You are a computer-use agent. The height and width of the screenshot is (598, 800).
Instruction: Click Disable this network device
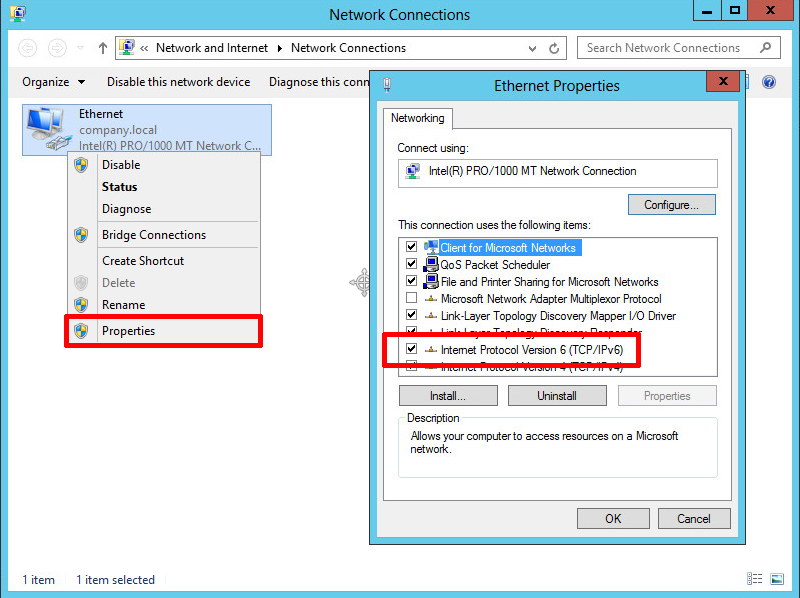[x=179, y=82]
